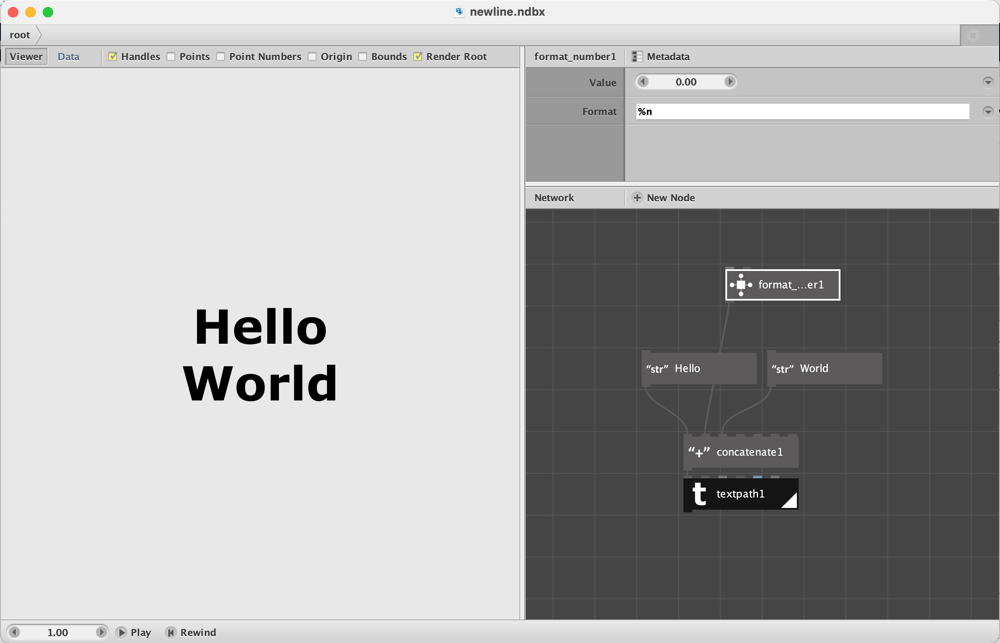Open the Format parameter dropdown menu
The image size is (1000, 643).
[x=988, y=111]
